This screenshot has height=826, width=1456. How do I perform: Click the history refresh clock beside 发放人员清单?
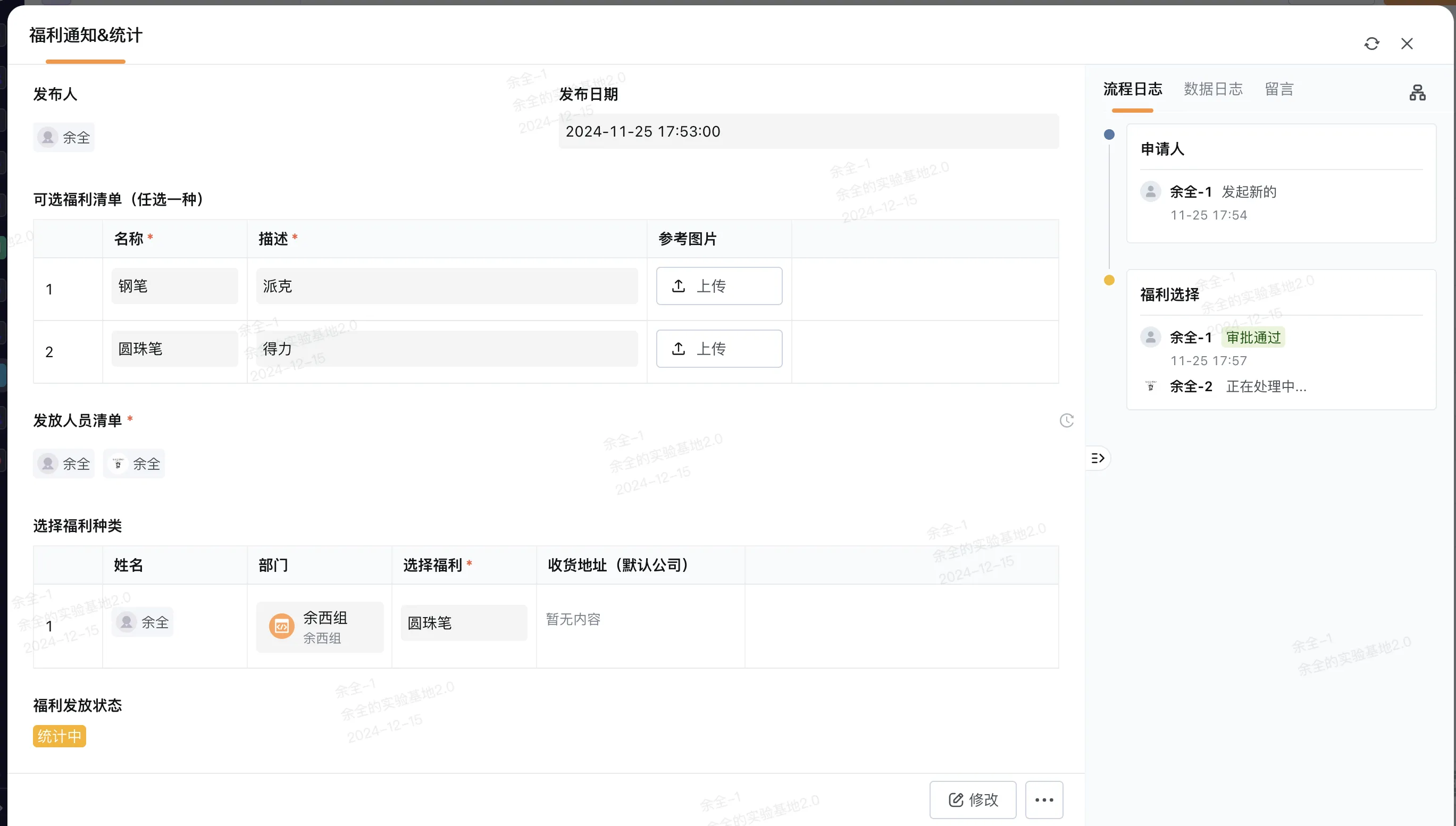pyautogui.click(x=1067, y=420)
